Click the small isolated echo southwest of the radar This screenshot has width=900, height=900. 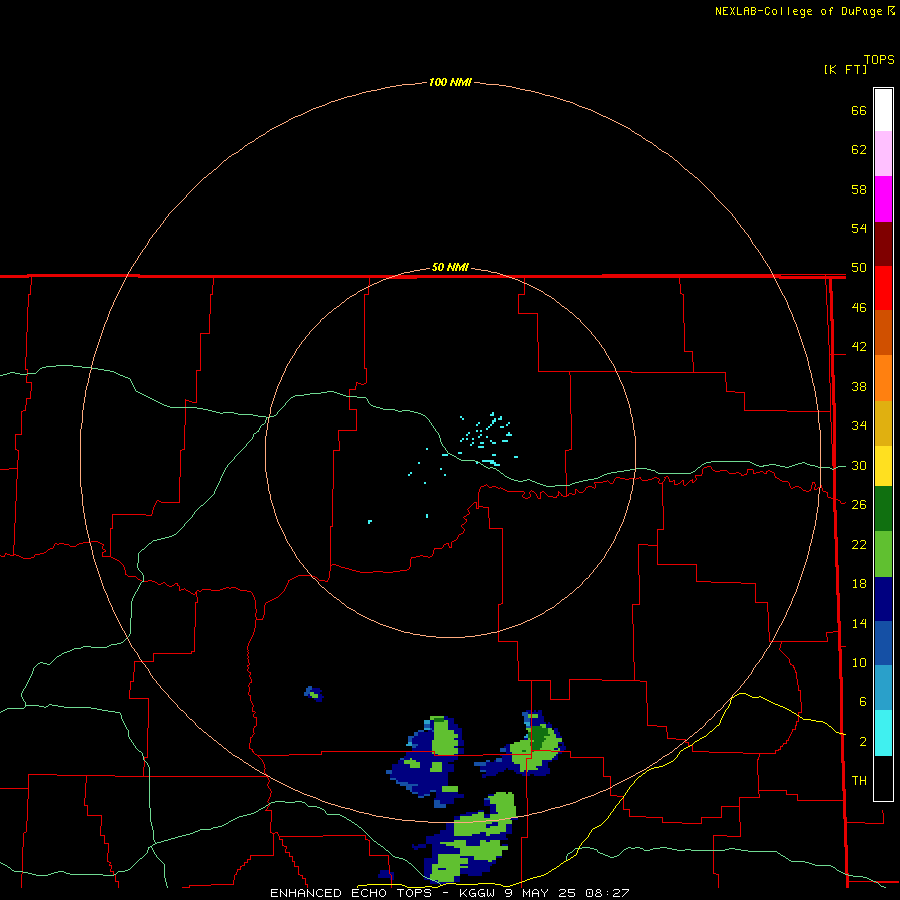[x=313, y=694]
